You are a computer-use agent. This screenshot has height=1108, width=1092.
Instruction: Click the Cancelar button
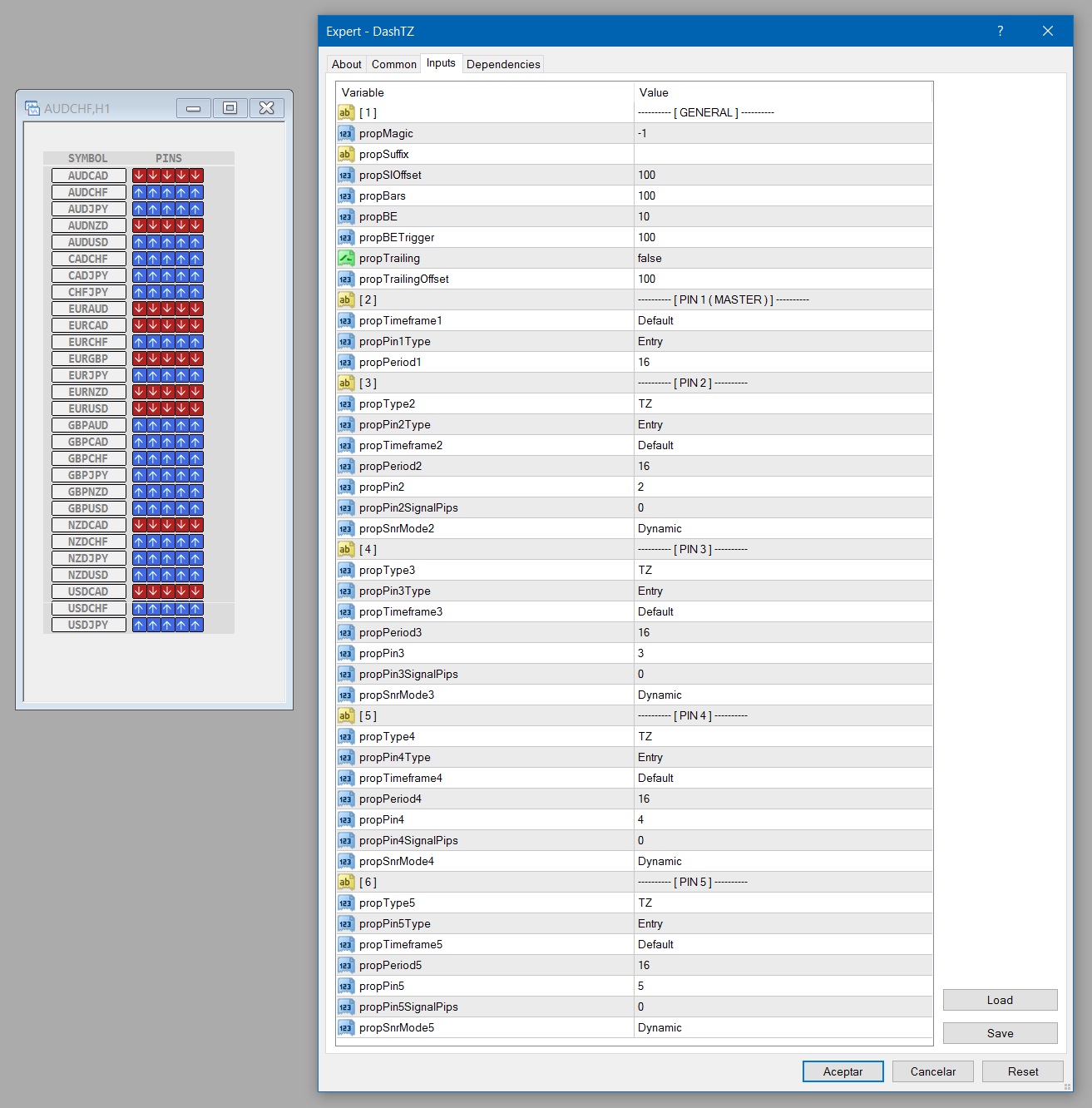point(932,1071)
